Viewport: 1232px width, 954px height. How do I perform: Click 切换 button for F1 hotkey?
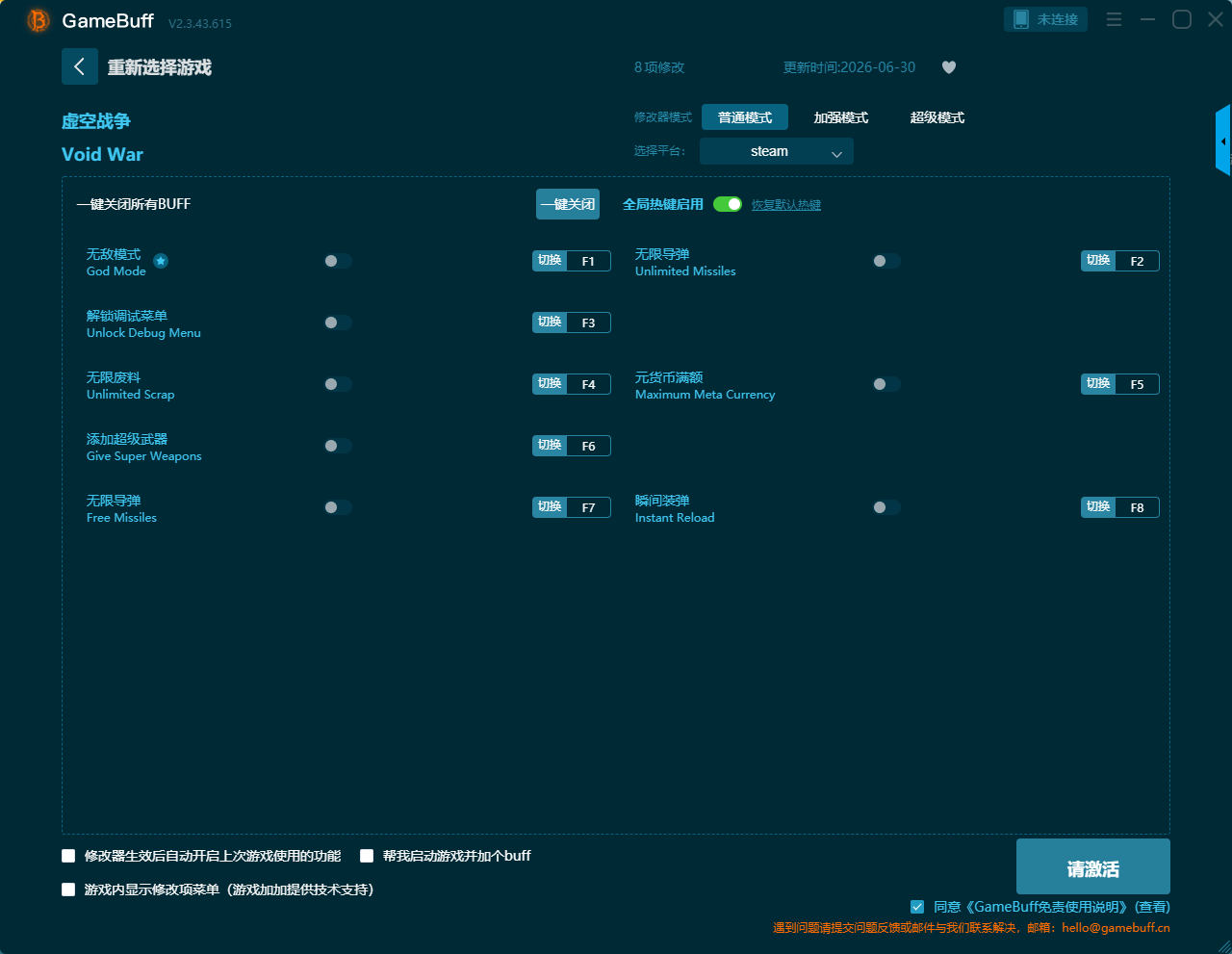(x=550, y=261)
